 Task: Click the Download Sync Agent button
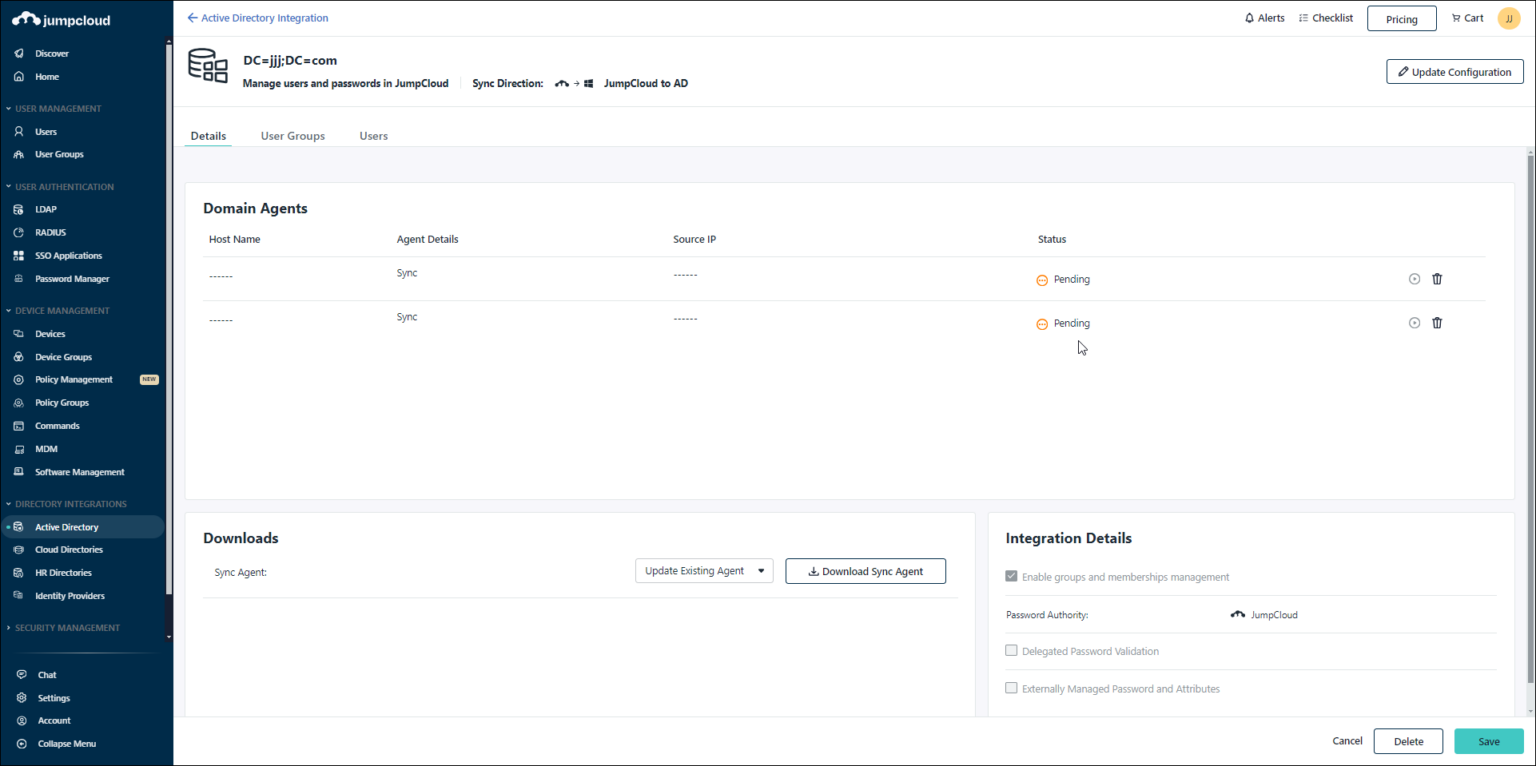pos(865,570)
